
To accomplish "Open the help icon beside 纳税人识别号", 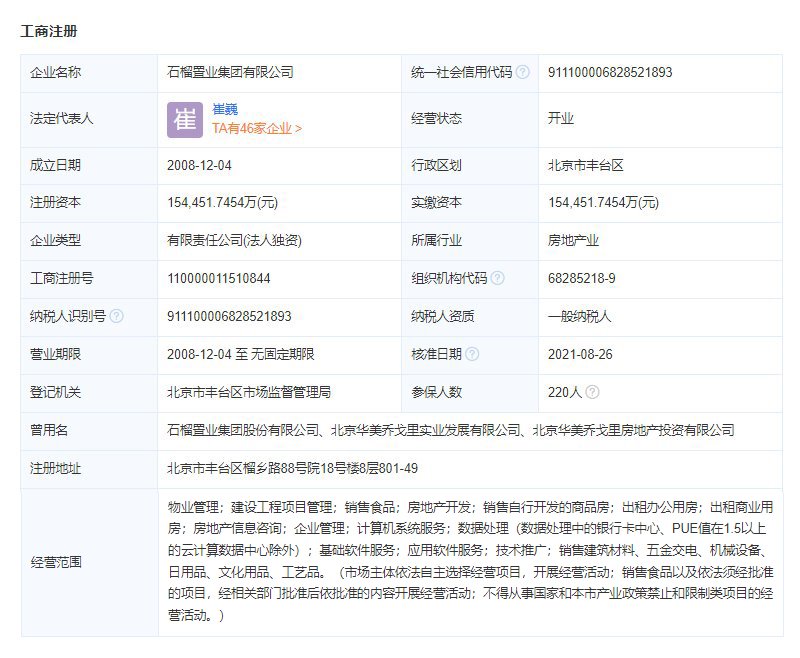I will point(116,316).
